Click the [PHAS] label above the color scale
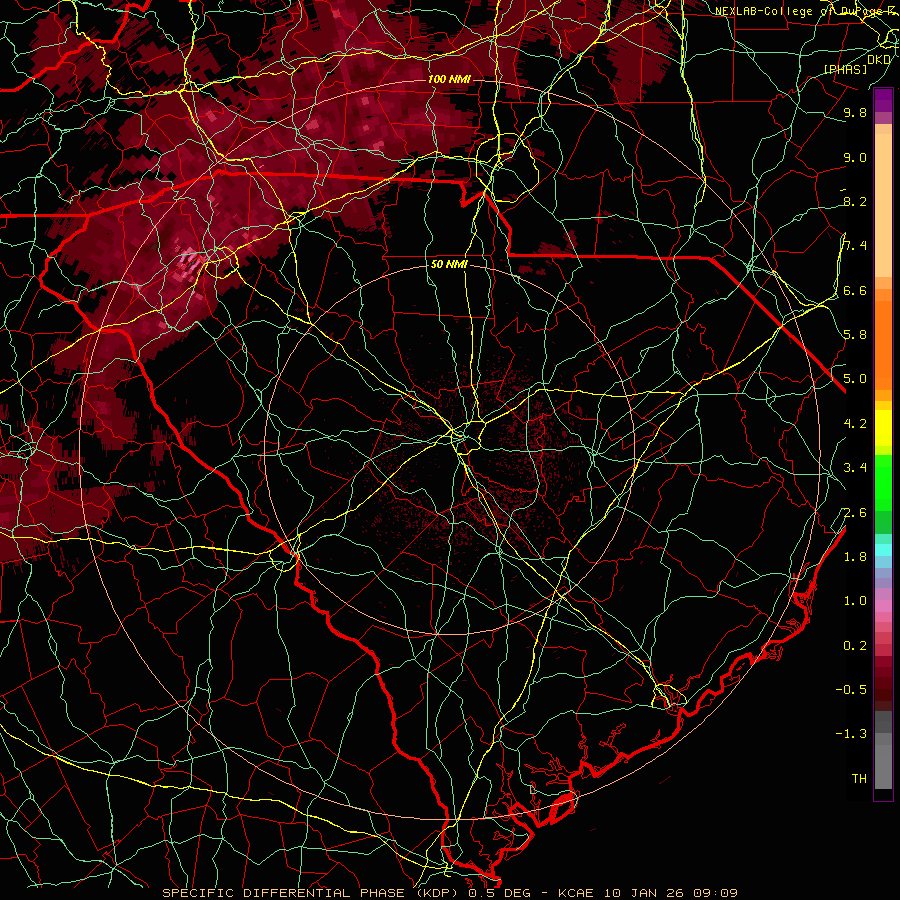The height and width of the screenshot is (900, 900). 845,69
